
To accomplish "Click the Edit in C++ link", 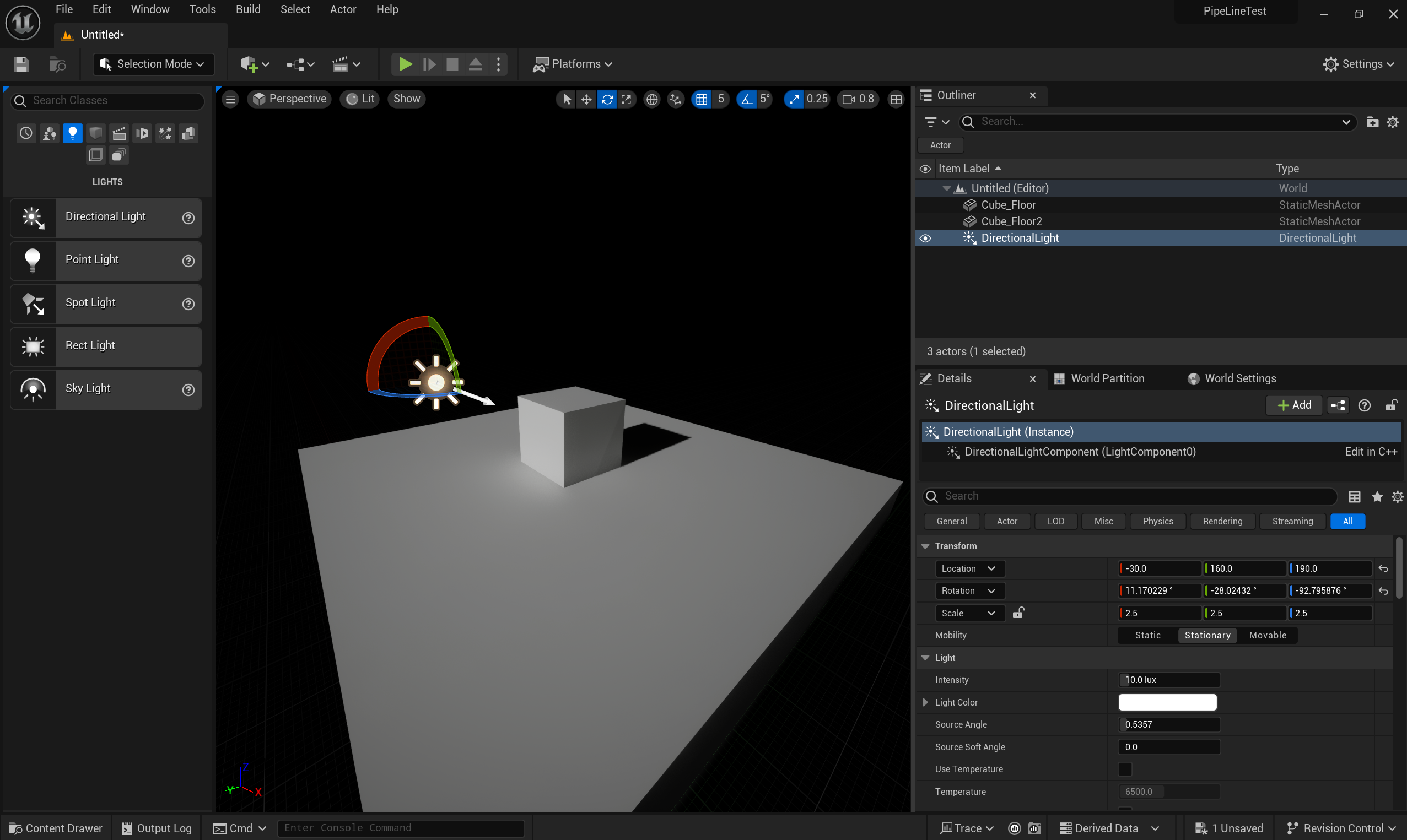I will tap(1371, 452).
